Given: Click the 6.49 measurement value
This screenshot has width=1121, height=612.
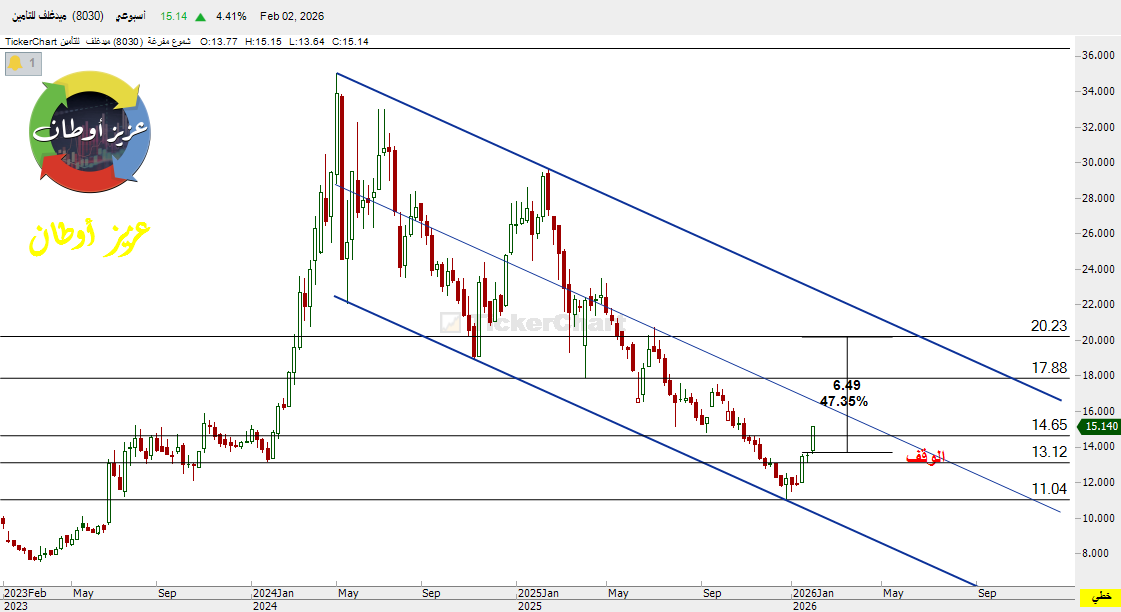Looking at the screenshot, I should [x=846, y=385].
